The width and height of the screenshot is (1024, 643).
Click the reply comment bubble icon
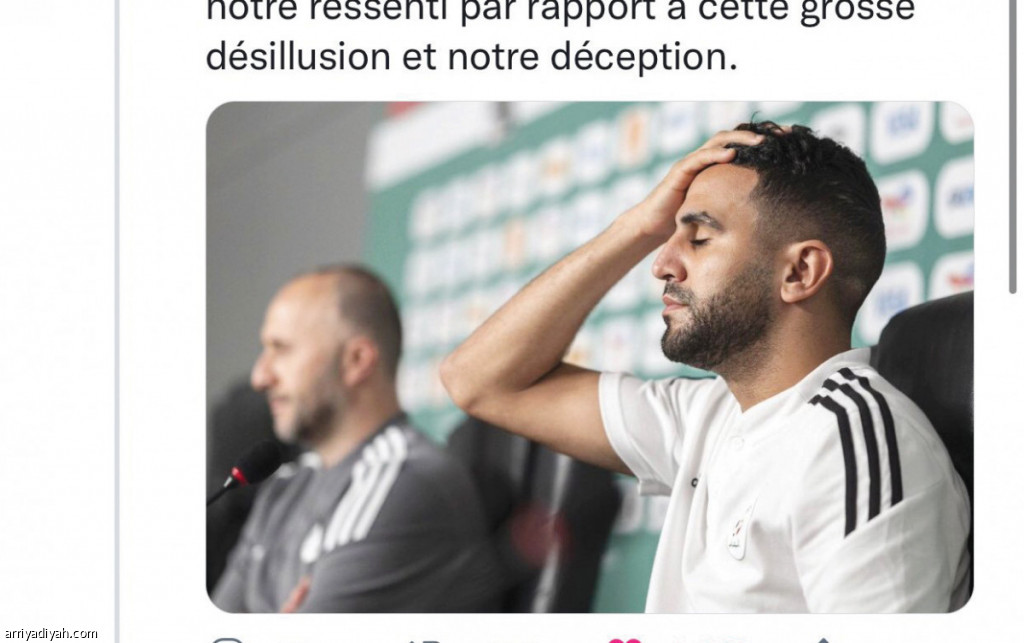(227, 640)
